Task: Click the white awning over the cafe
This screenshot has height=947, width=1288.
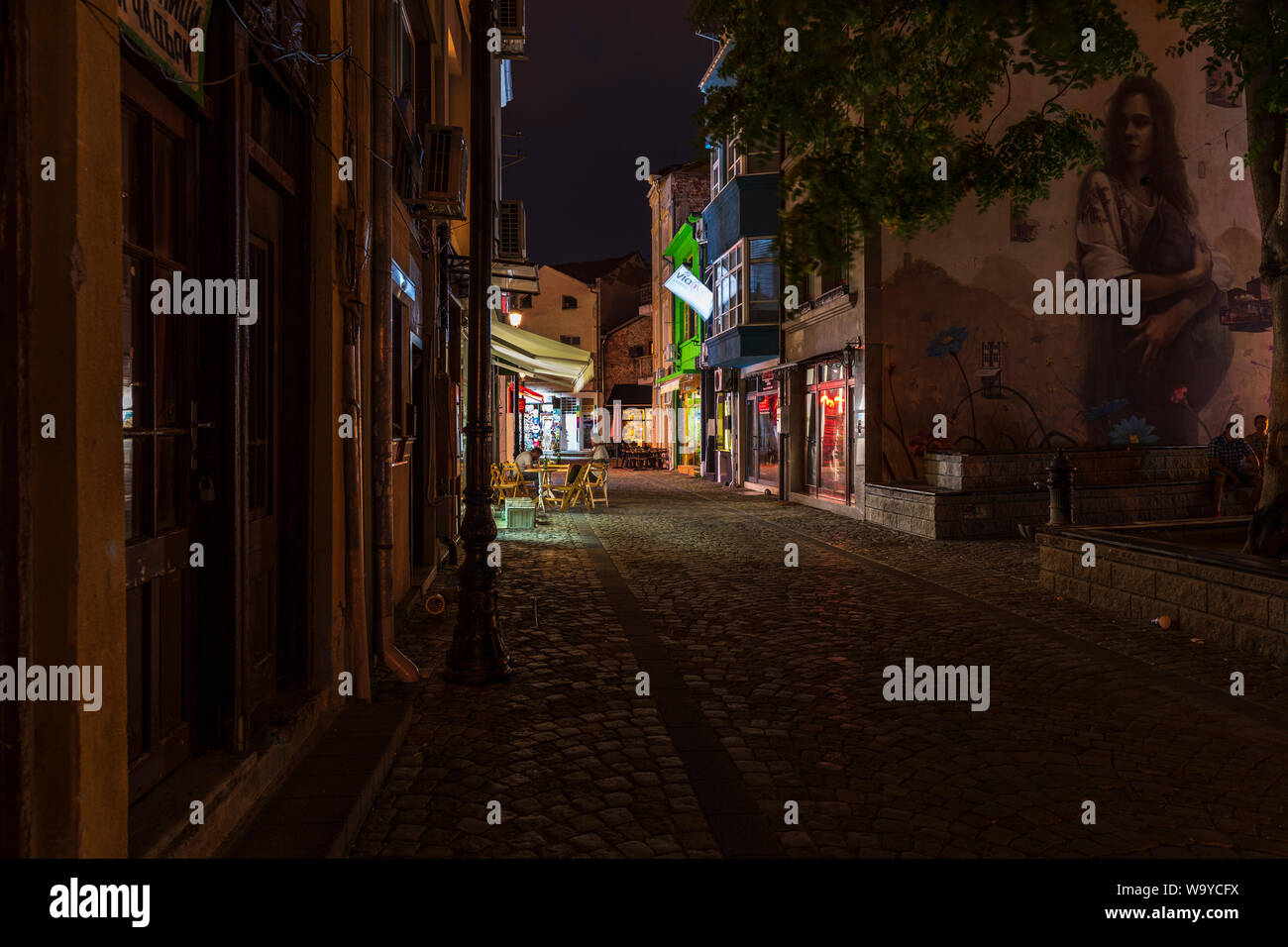Action: pyautogui.click(x=540, y=354)
